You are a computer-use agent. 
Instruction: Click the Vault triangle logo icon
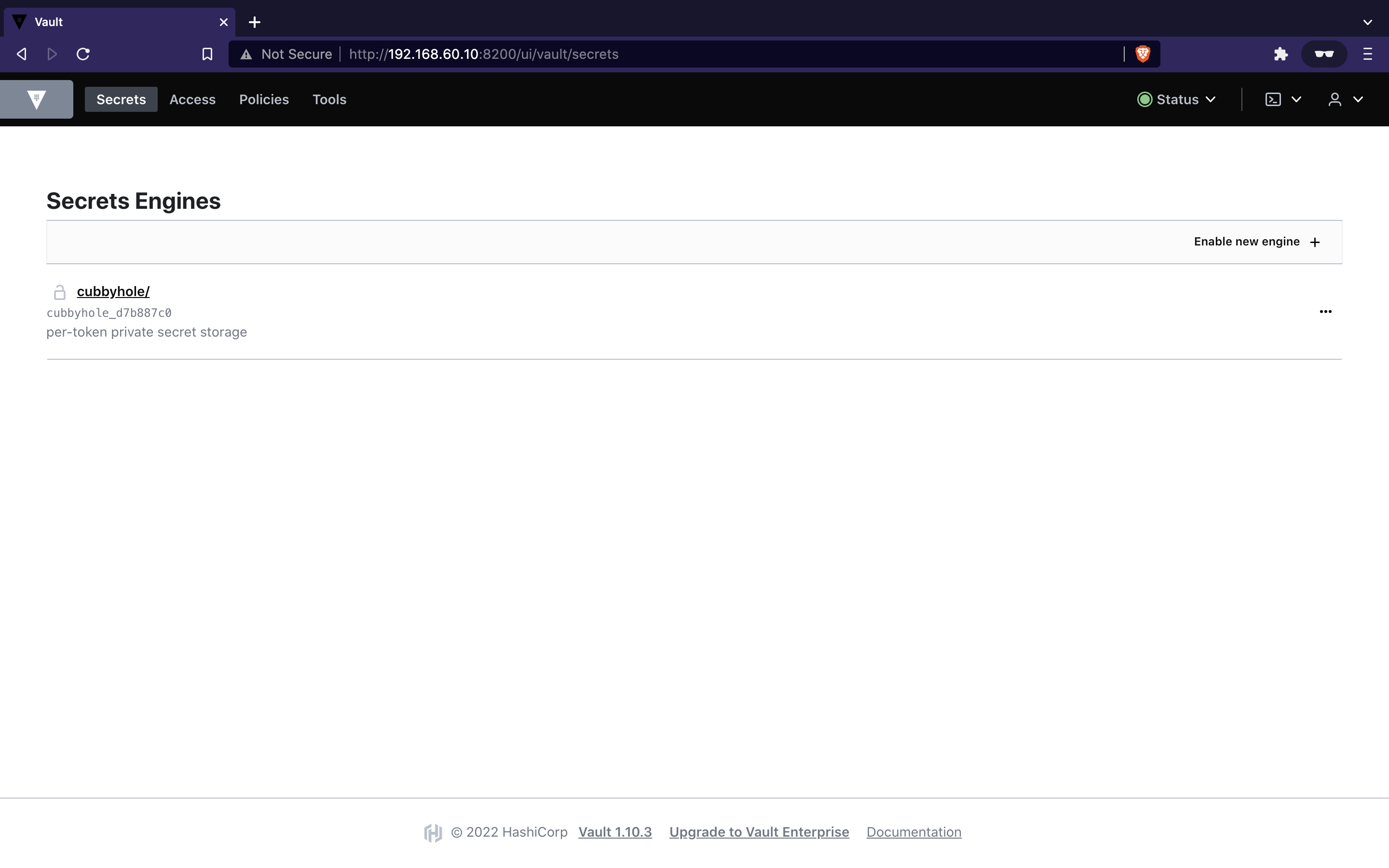(37, 99)
